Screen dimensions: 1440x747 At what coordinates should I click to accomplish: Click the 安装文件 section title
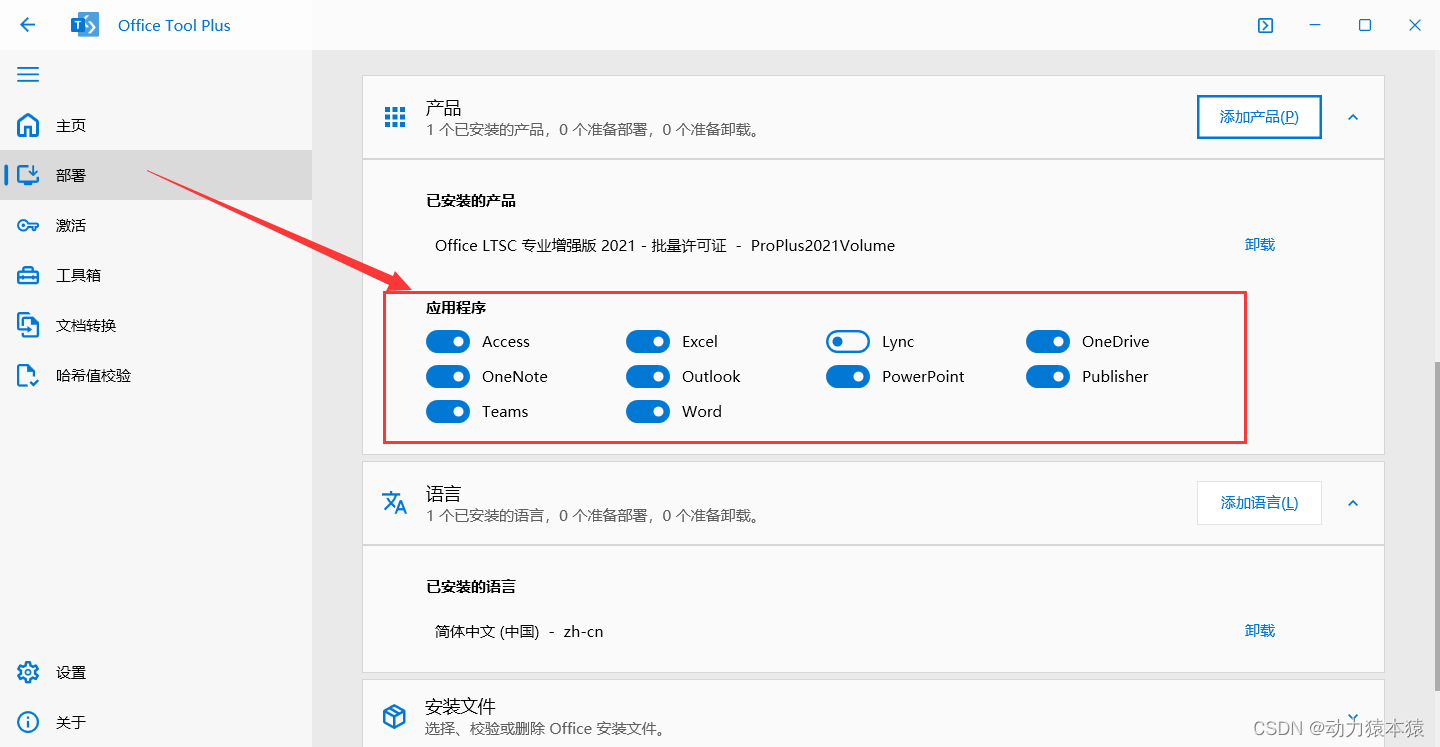[x=460, y=706]
